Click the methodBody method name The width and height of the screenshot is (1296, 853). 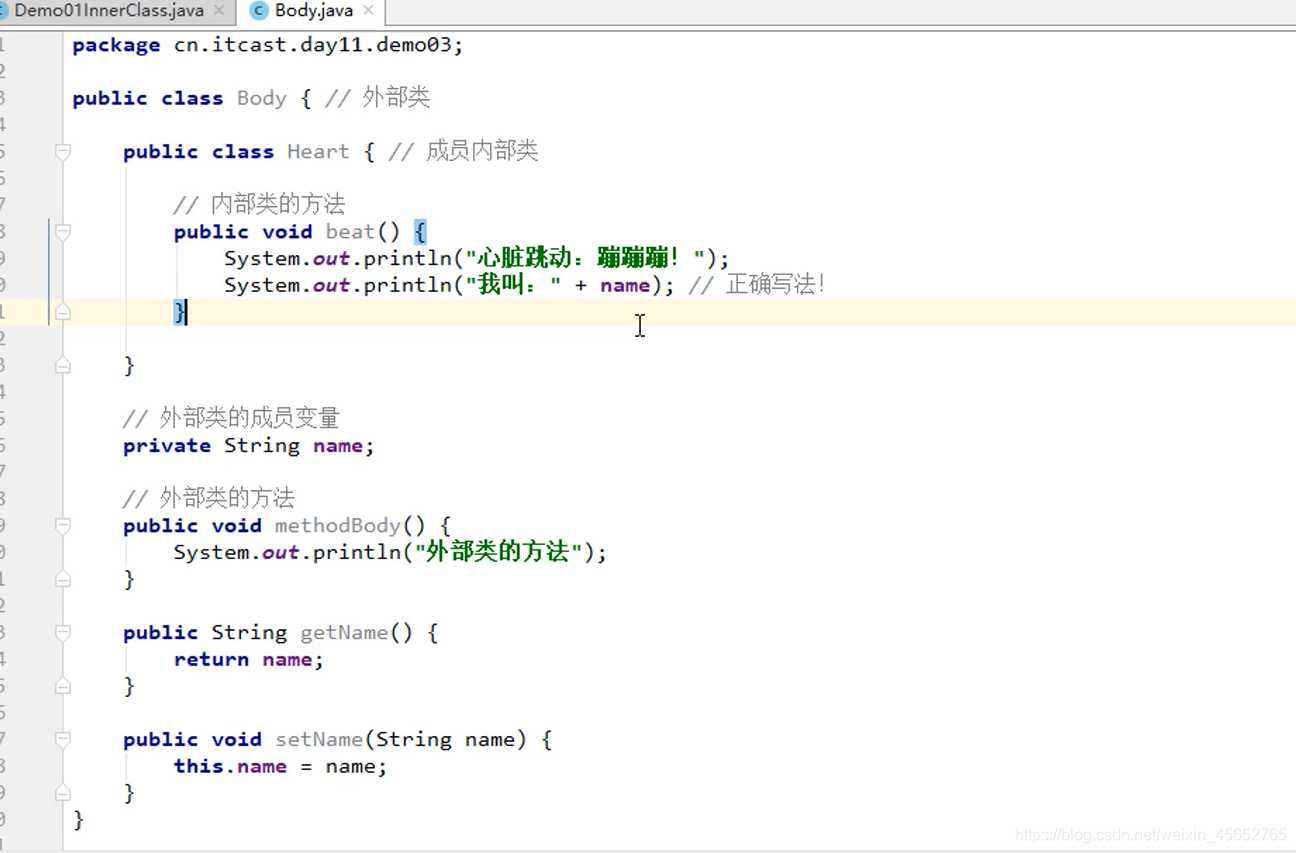[x=338, y=526]
